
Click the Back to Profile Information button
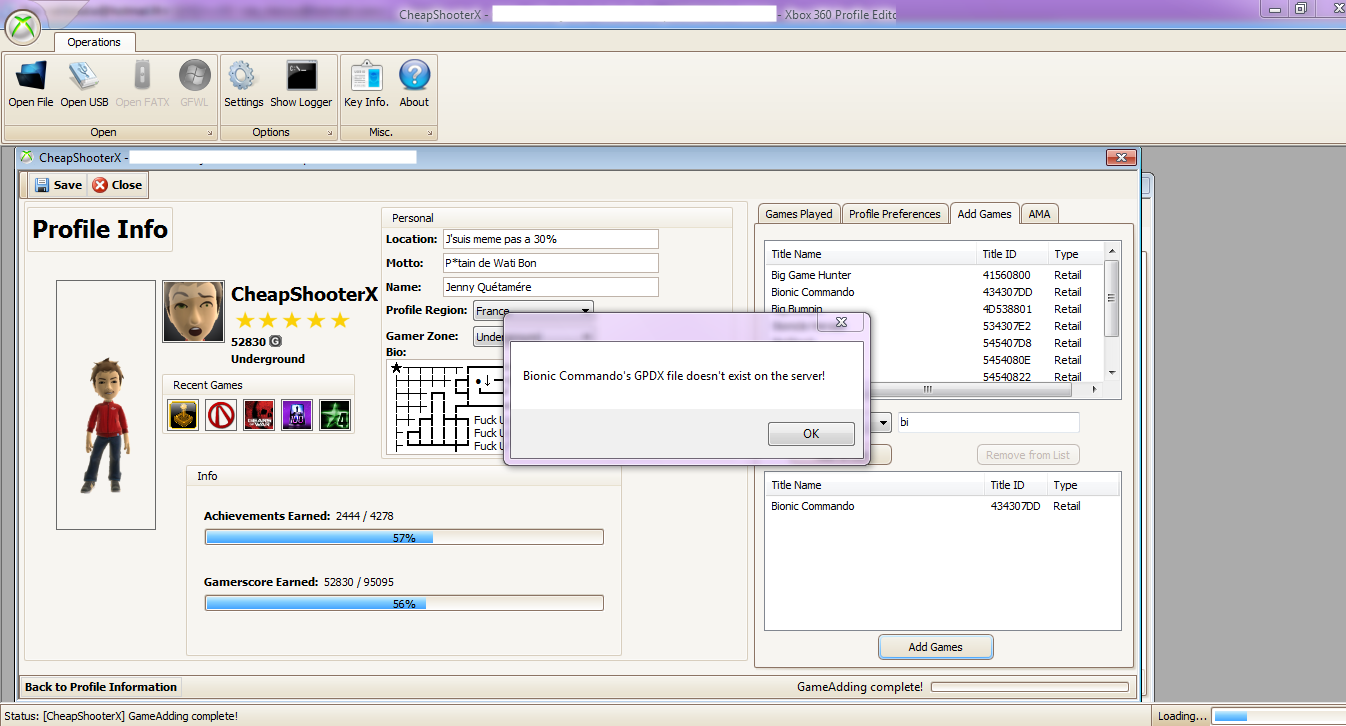101,687
